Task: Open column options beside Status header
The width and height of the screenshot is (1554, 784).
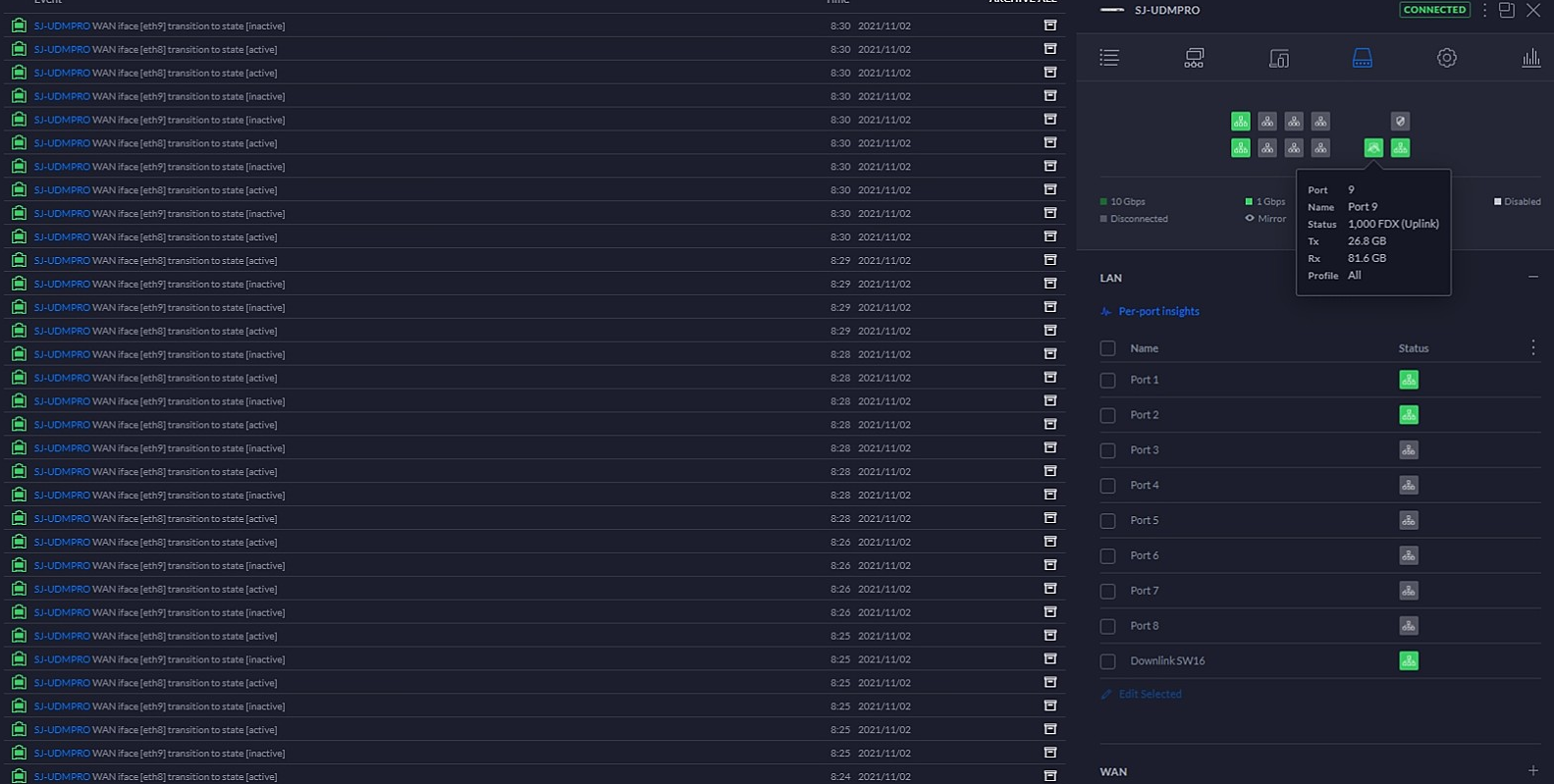Action: 1532,347
